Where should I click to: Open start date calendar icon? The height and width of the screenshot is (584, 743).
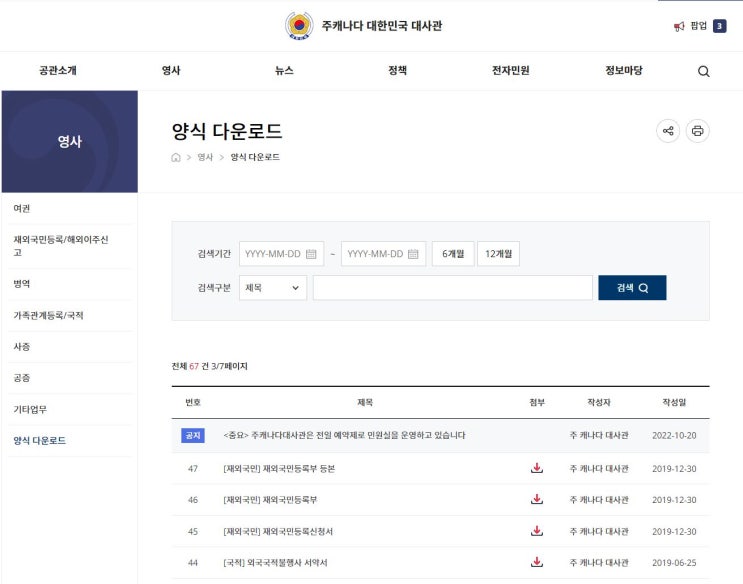click(x=311, y=254)
